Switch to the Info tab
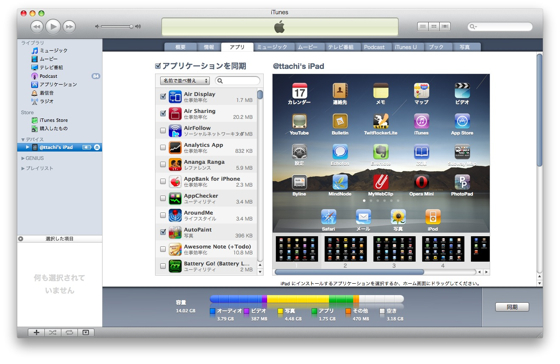Image resolution: width=560 pixels, height=364 pixels. coord(209,47)
